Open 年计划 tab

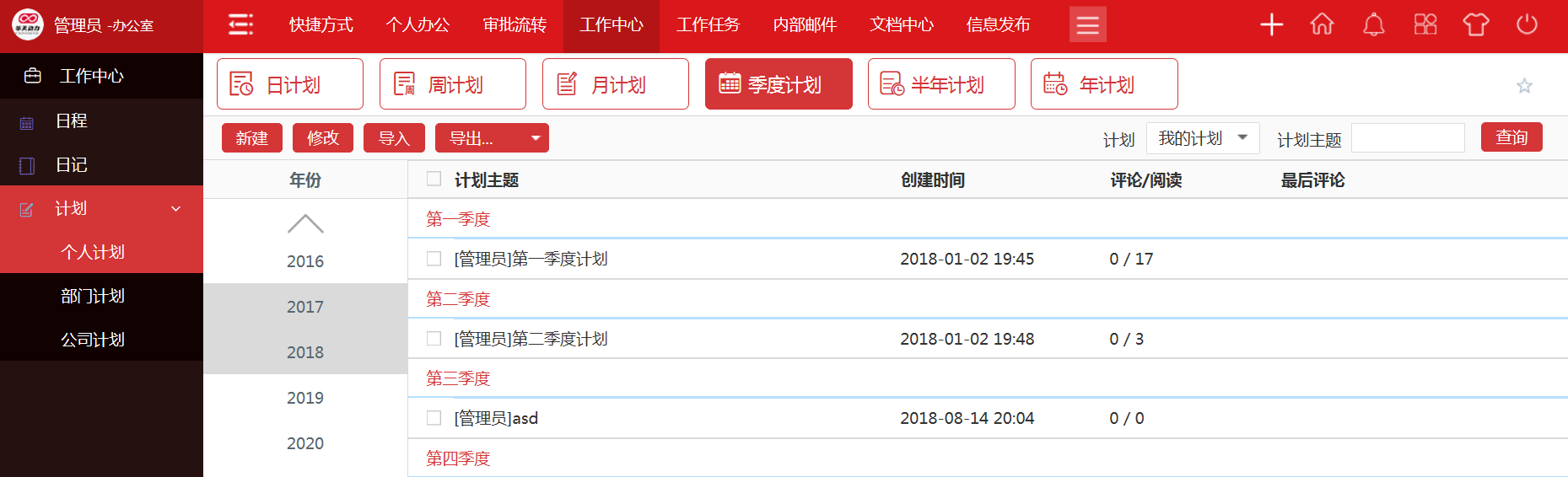click(x=1104, y=84)
